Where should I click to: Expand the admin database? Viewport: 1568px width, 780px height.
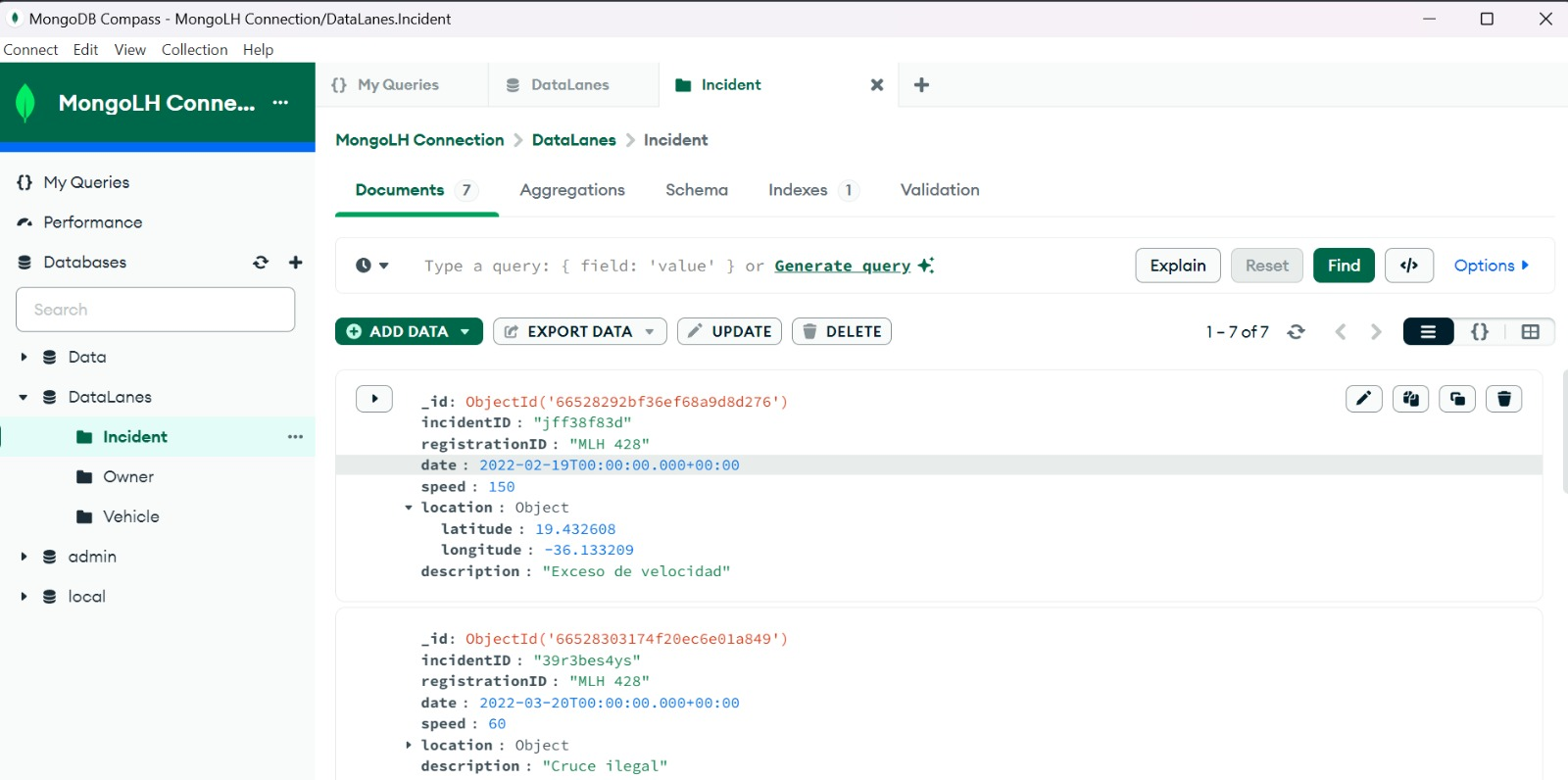tap(24, 557)
